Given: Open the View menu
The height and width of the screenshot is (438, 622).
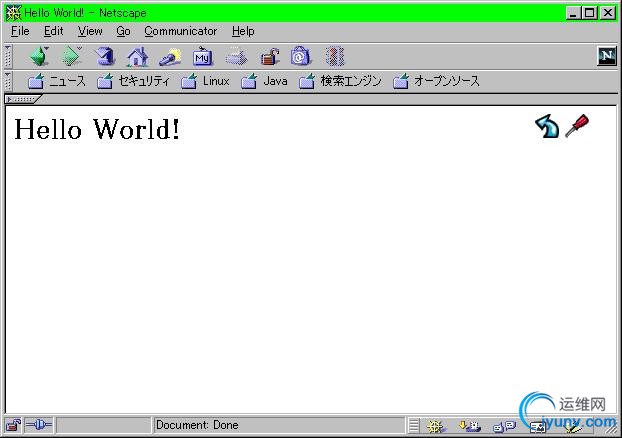Looking at the screenshot, I should pyautogui.click(x=90, y=31).
